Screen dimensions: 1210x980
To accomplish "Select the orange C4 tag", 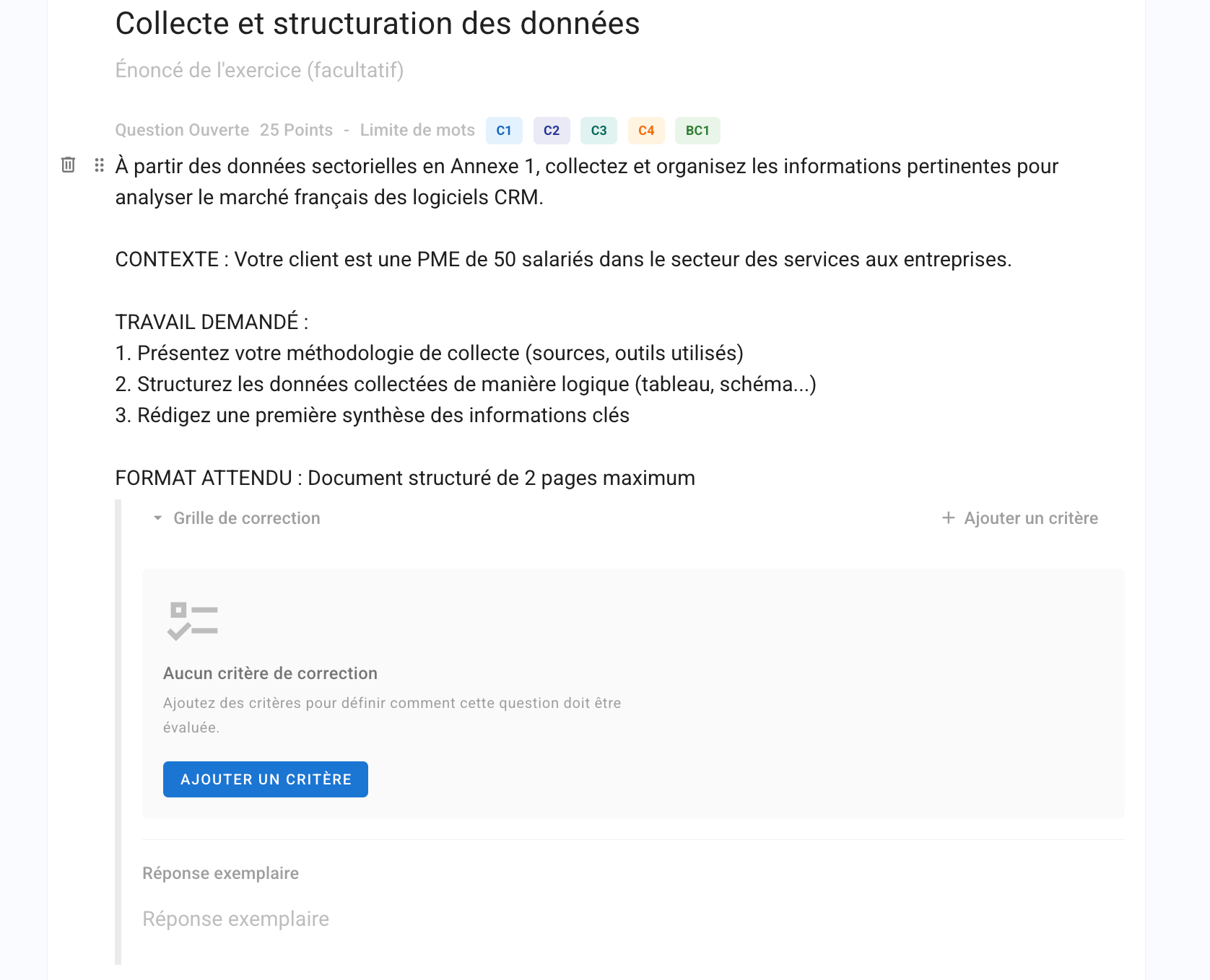I will click(646, 131).
